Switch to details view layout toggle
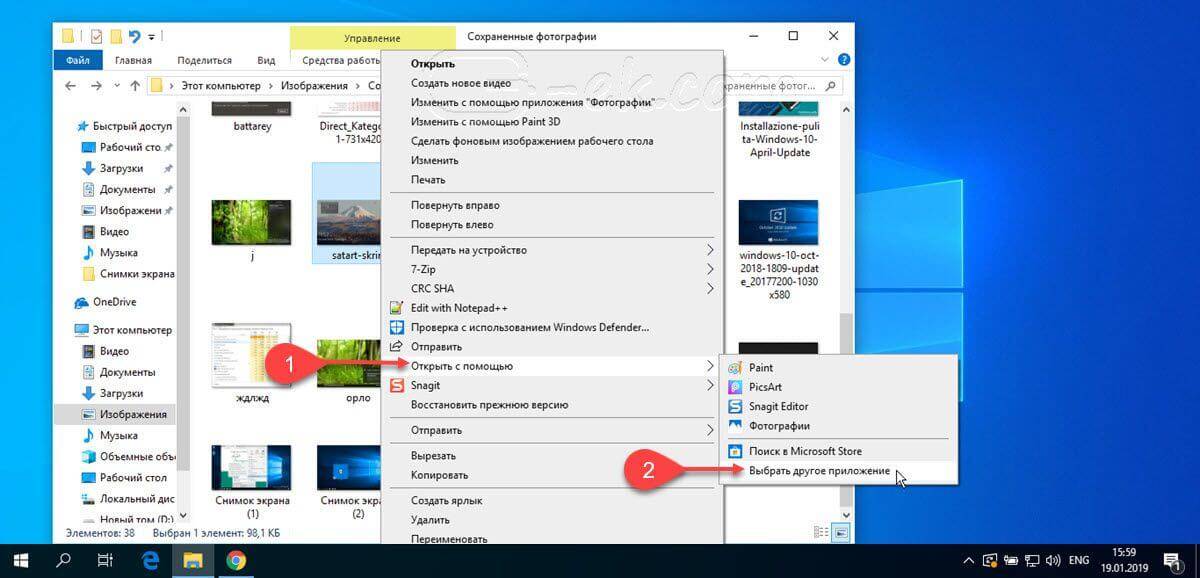 pyautogui.click(x=821, y=531)
